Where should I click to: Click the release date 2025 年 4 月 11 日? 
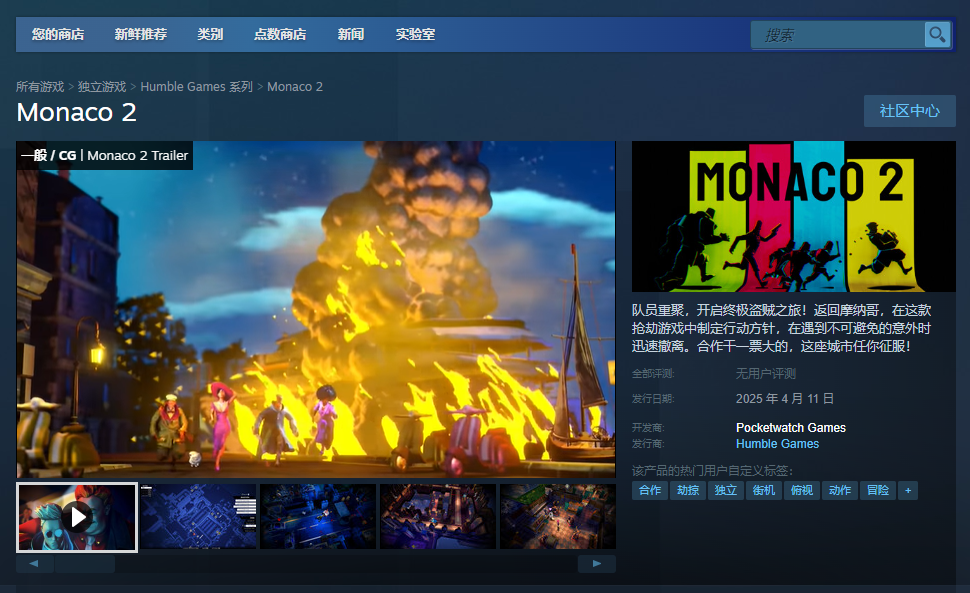click(x=784, y=399)
